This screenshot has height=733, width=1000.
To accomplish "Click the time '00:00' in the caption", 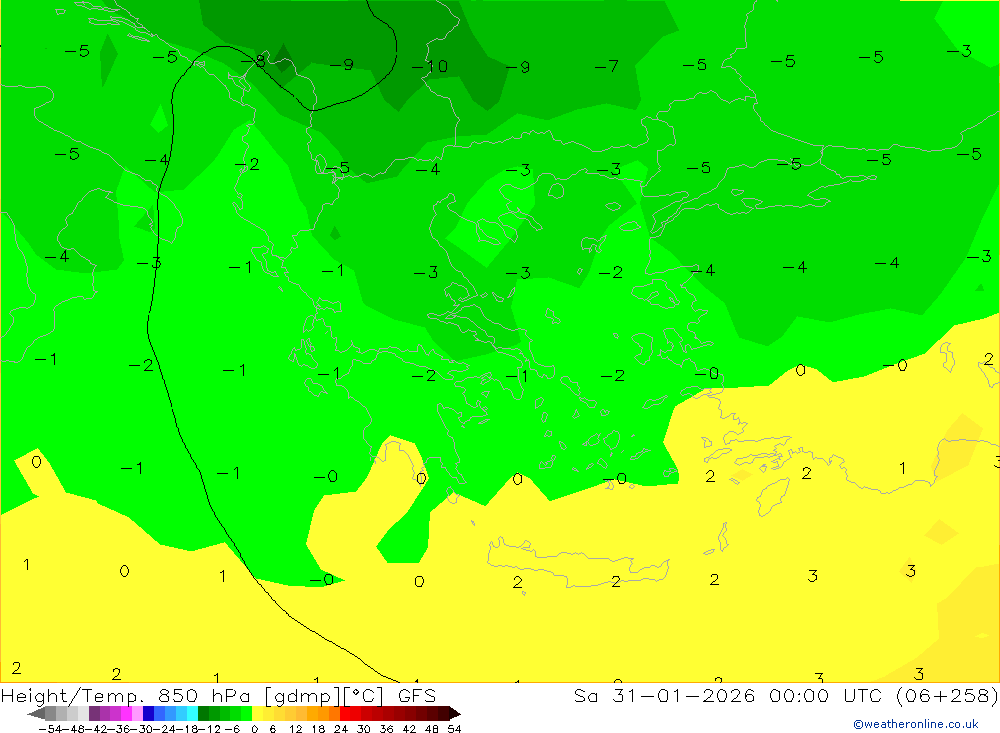I will pyautogui.click(x=799, y=695).
